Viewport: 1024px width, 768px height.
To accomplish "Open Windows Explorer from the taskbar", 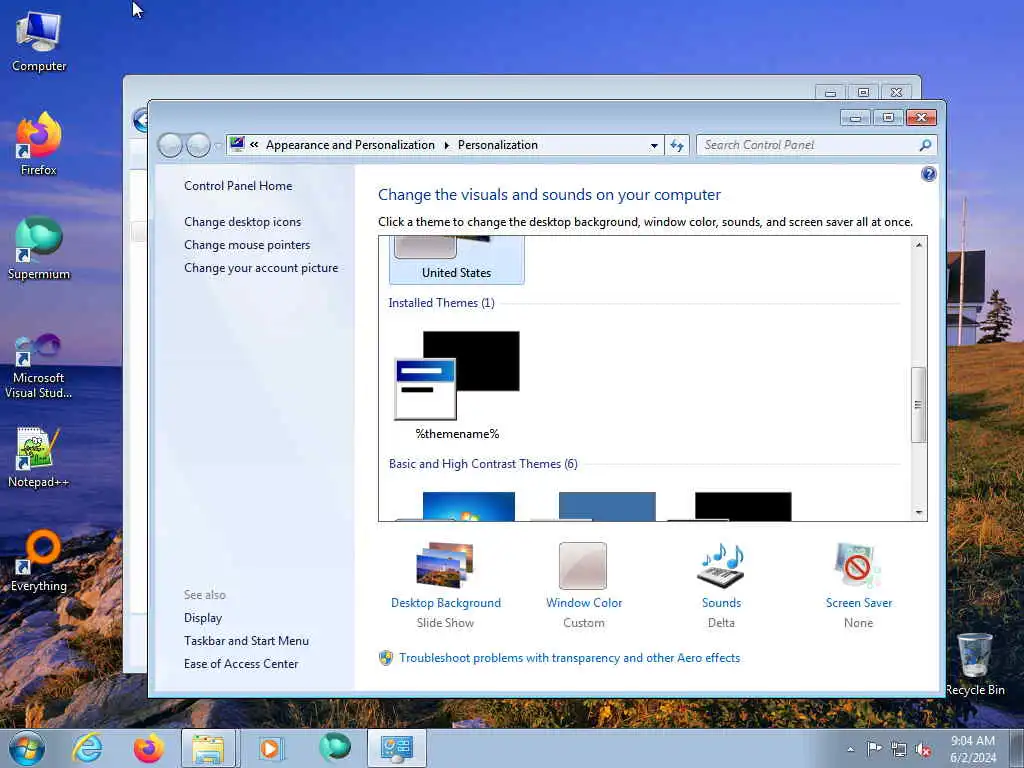I will coord(209,748).
